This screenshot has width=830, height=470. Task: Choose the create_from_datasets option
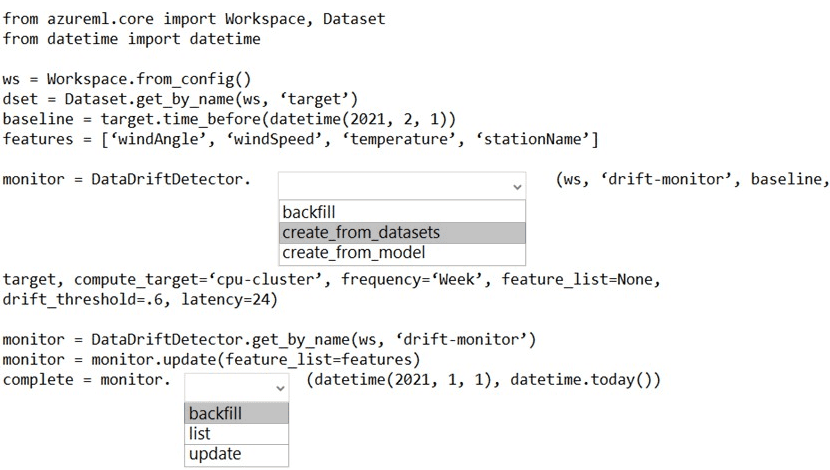coord(361,232)
